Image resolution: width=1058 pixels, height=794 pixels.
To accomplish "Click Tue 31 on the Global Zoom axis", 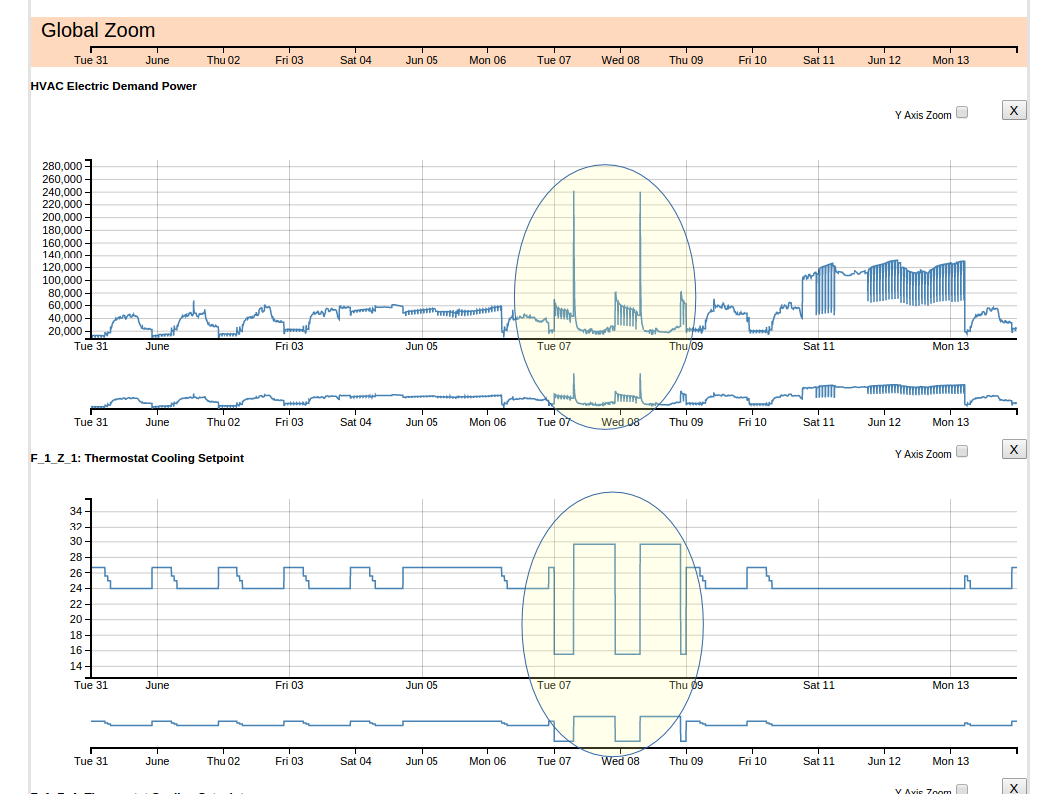I will point(91,60).
